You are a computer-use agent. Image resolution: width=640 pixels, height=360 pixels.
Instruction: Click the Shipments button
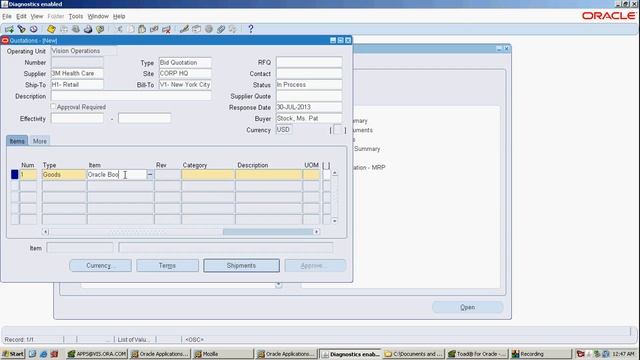[241, 266]
